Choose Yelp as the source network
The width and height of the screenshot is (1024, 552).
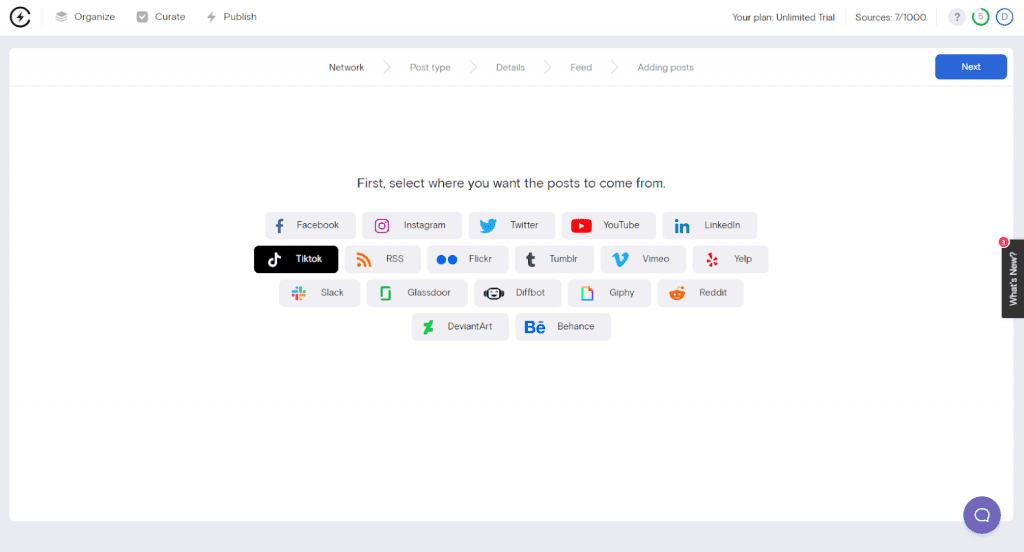(x=730, y=259)
